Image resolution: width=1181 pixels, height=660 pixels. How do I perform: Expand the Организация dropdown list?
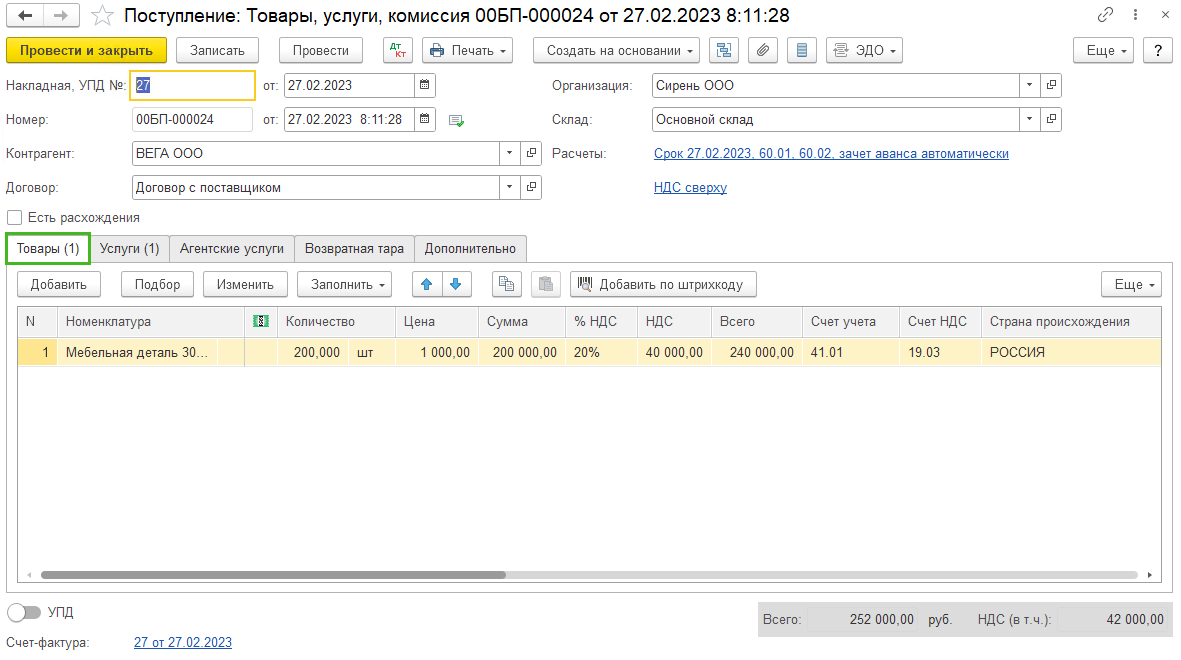pyautogui.click(x=1030, y=85)
